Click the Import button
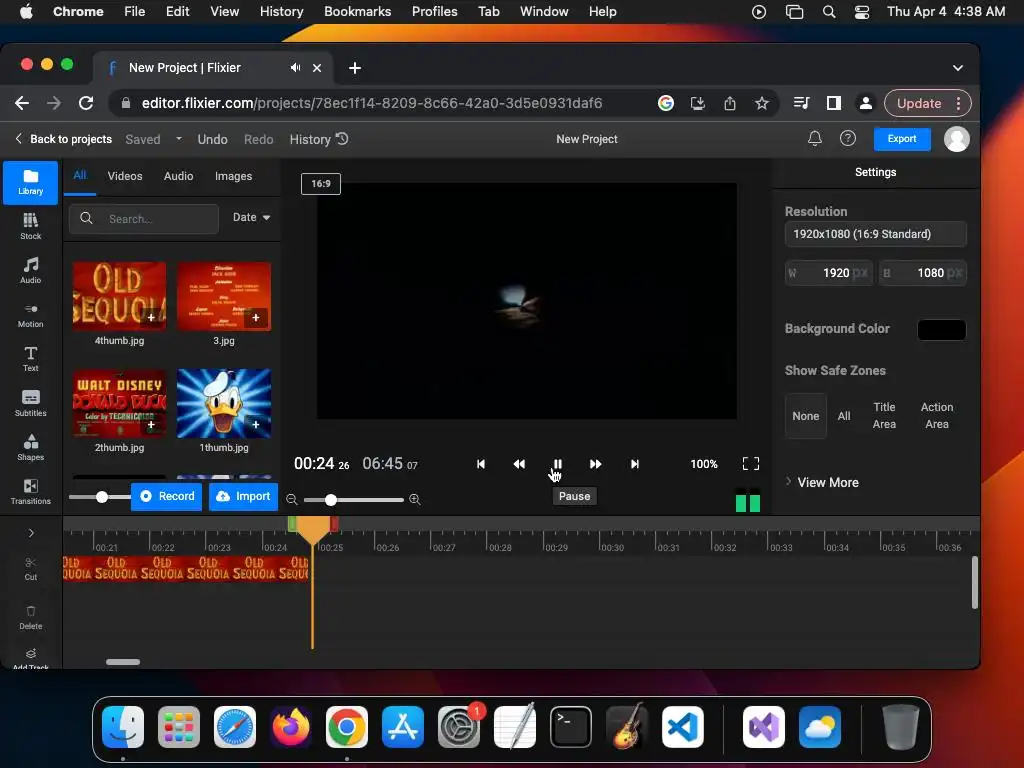 (x=244, y=496)
